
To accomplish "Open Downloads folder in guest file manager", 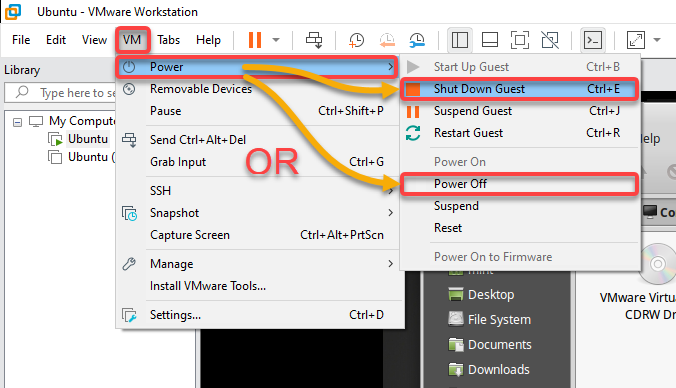I will pos(489,369).
